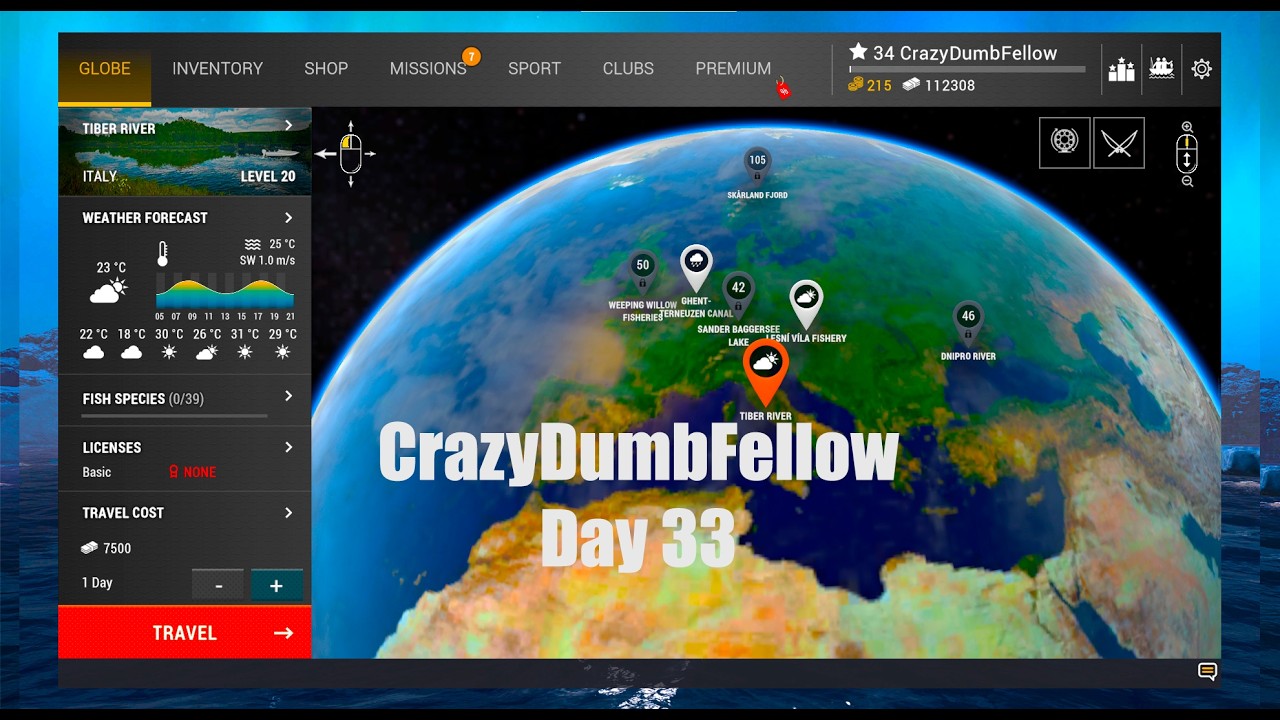1280x720 pixels.
Task: Open the Tiber River location thumbnail
Action: pyautogui.click(x=185, y=152)
